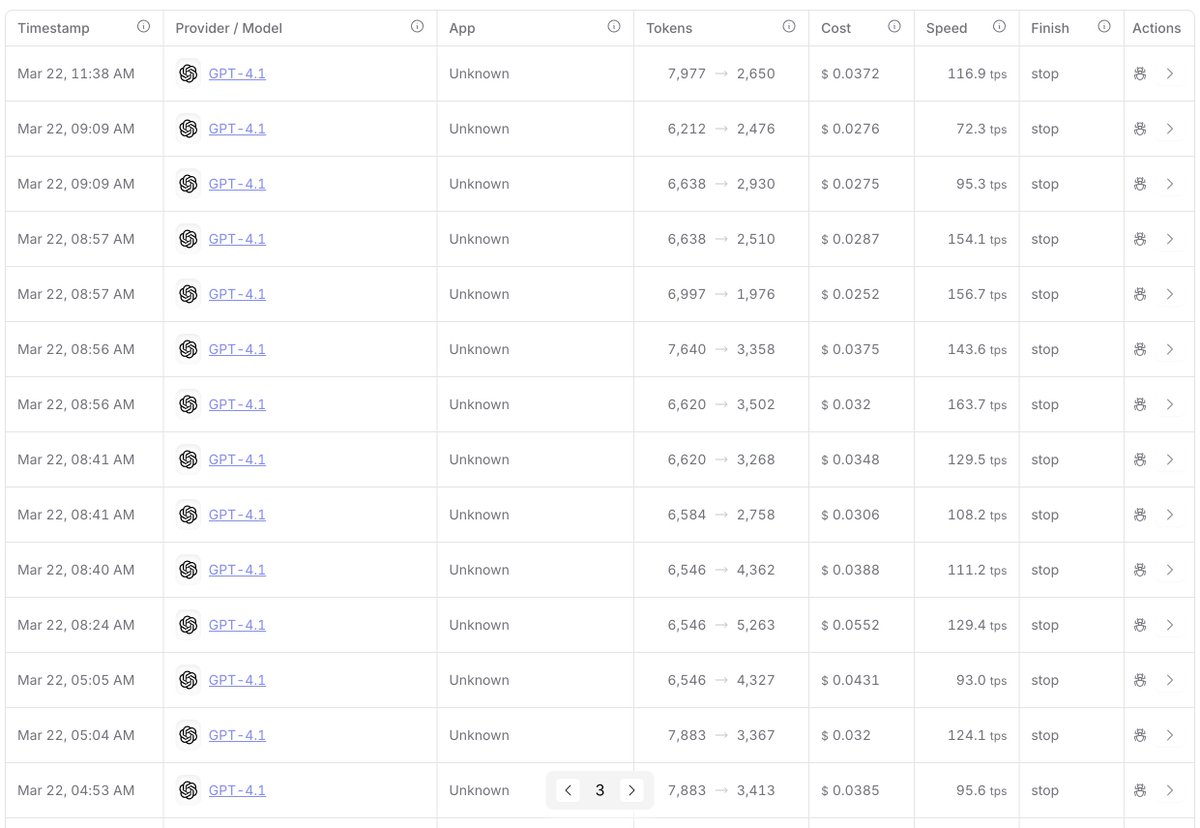Click the debug bug icon on the 11:38 AM row
The height and width of the screenshot is (828, 1200).
(1139, 73)
